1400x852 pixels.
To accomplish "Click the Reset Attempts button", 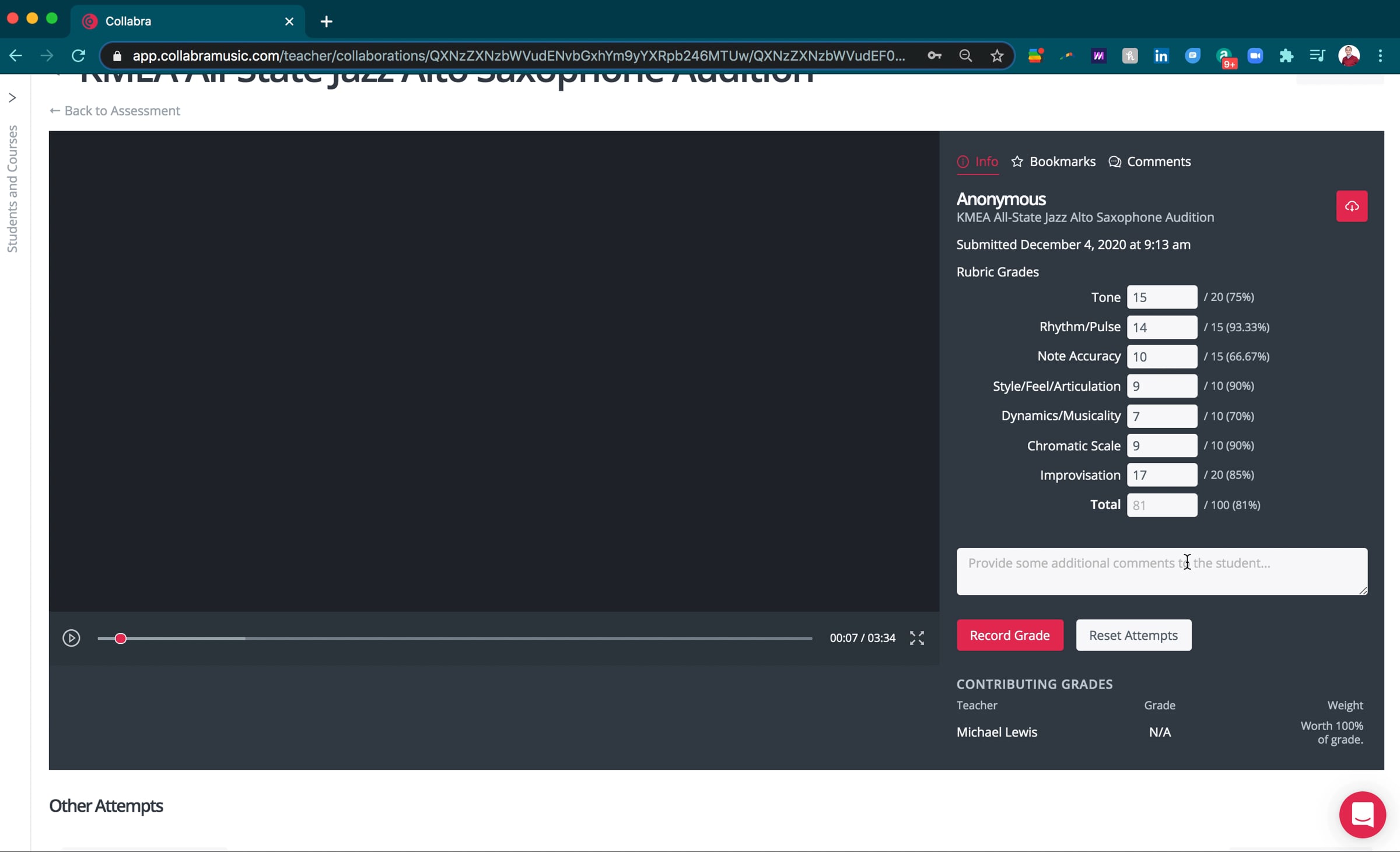I will (1133, 635).
